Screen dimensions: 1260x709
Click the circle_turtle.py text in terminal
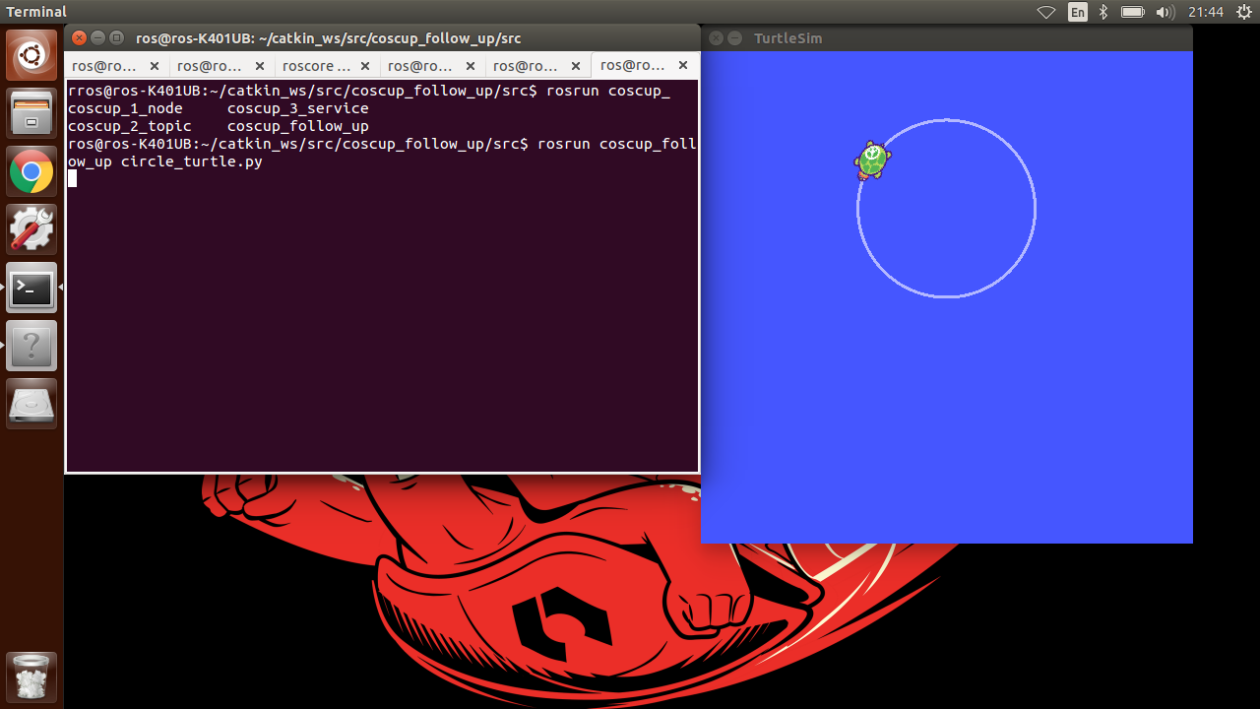[x=192, y=162]
